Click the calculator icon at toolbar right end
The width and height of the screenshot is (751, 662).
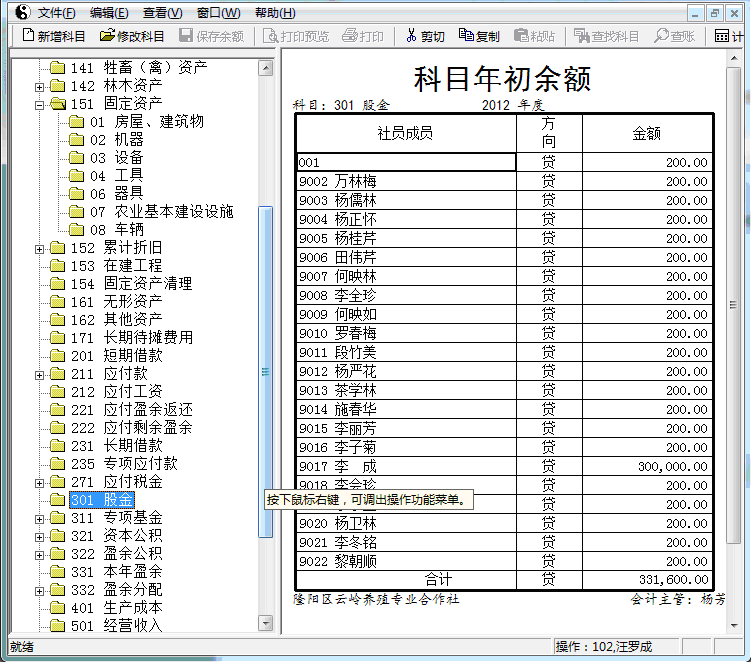point(723,36)
